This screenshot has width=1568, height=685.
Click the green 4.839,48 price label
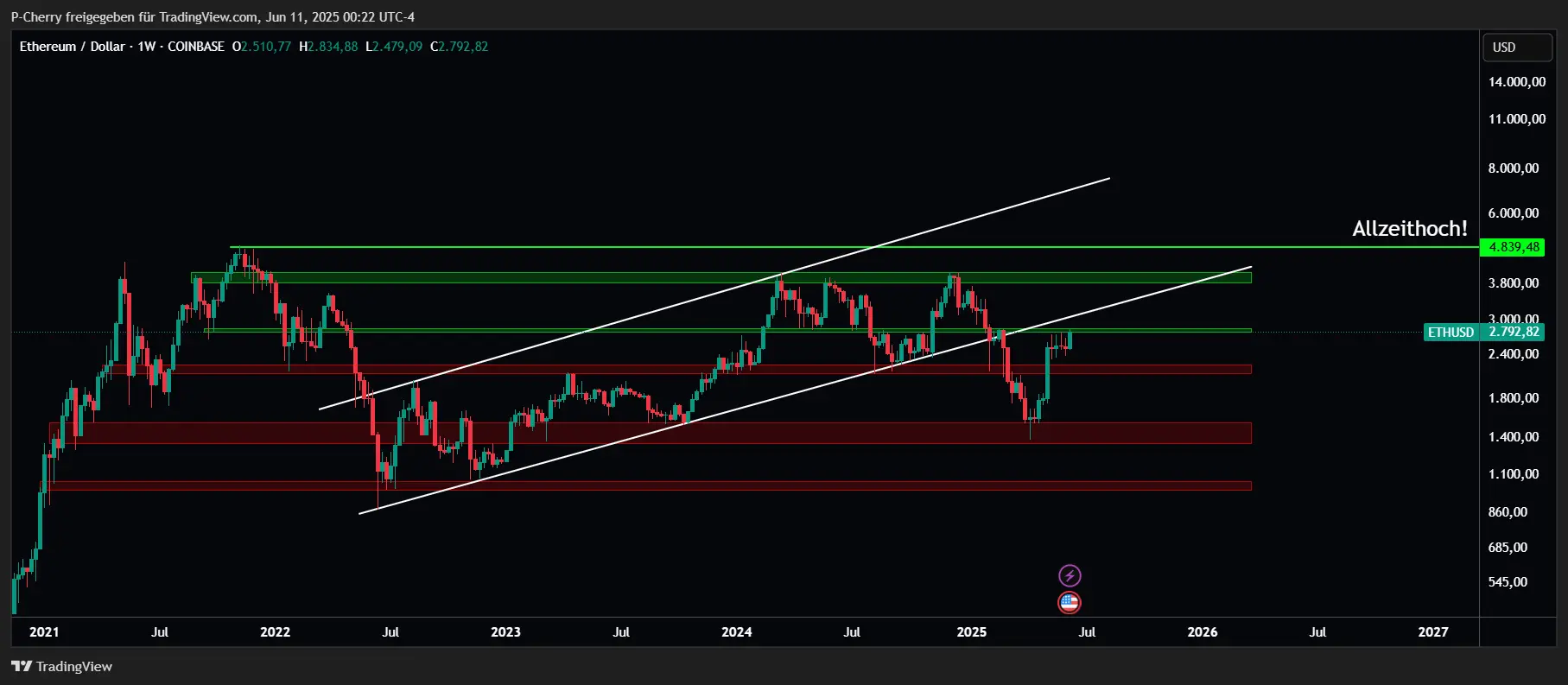click(1514, 247)
